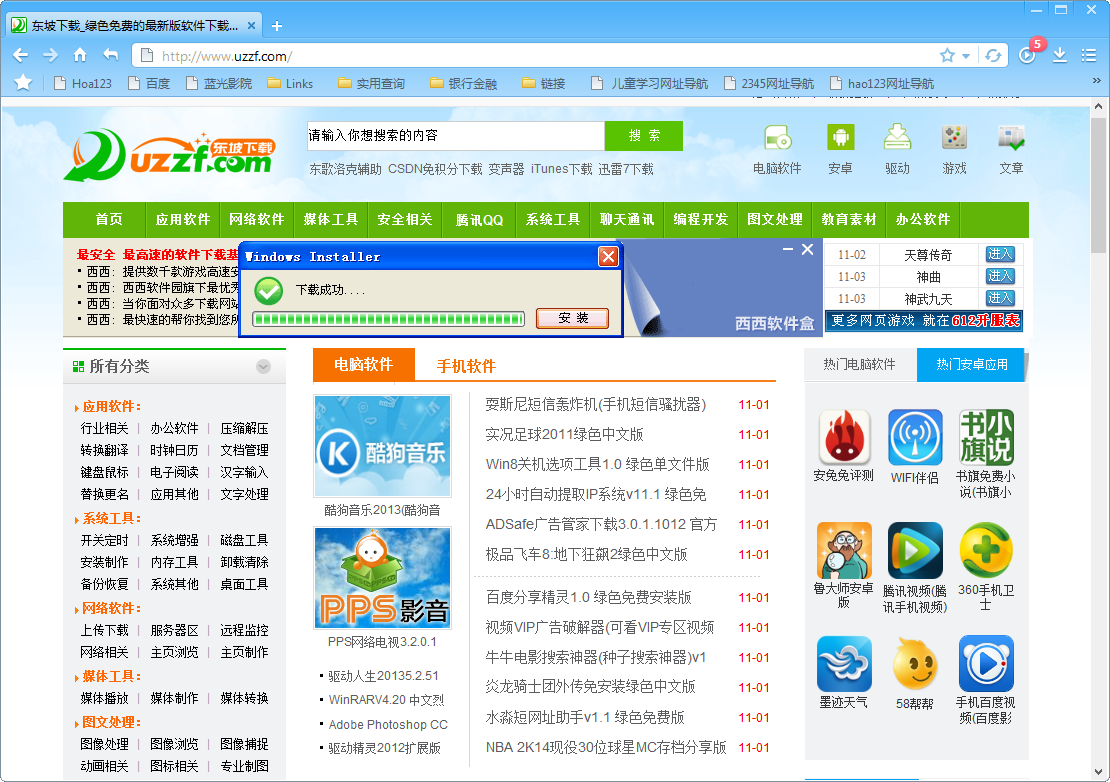Open the 安卓 Android category icon
Screen dimensions: 1110x782
pos(840,137)
